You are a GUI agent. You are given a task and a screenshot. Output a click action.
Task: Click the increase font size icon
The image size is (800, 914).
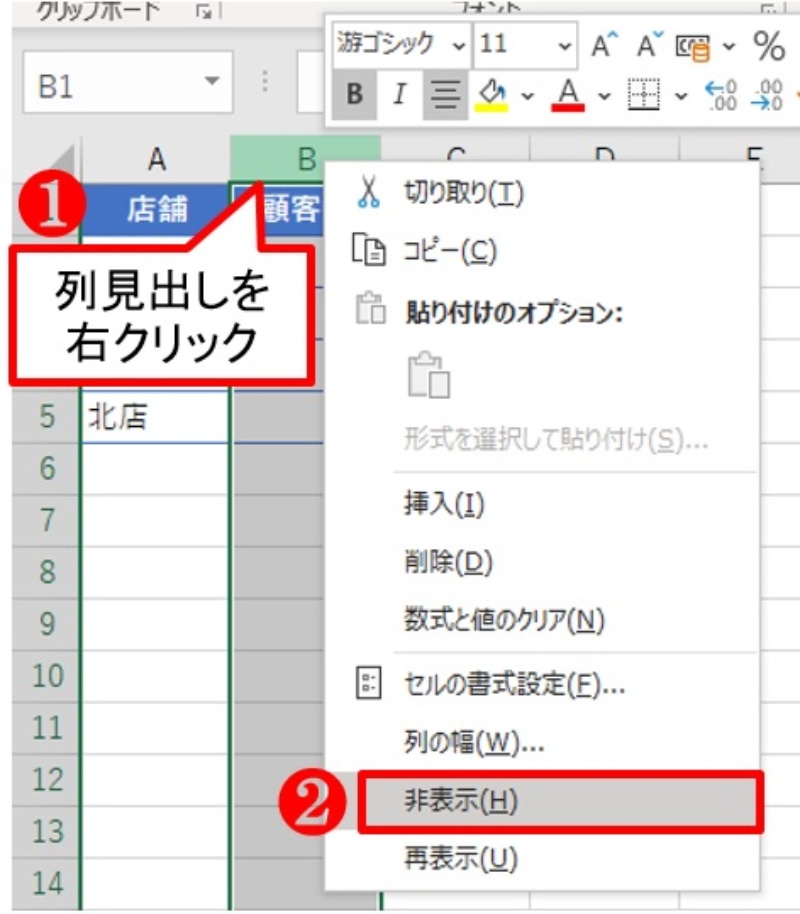point(602,45)
